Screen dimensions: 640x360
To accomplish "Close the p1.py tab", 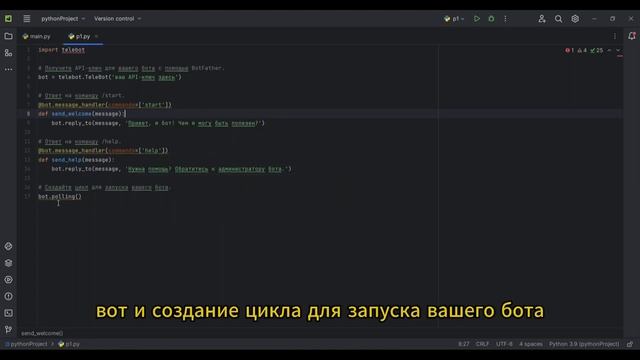I will tap(96, 36).
